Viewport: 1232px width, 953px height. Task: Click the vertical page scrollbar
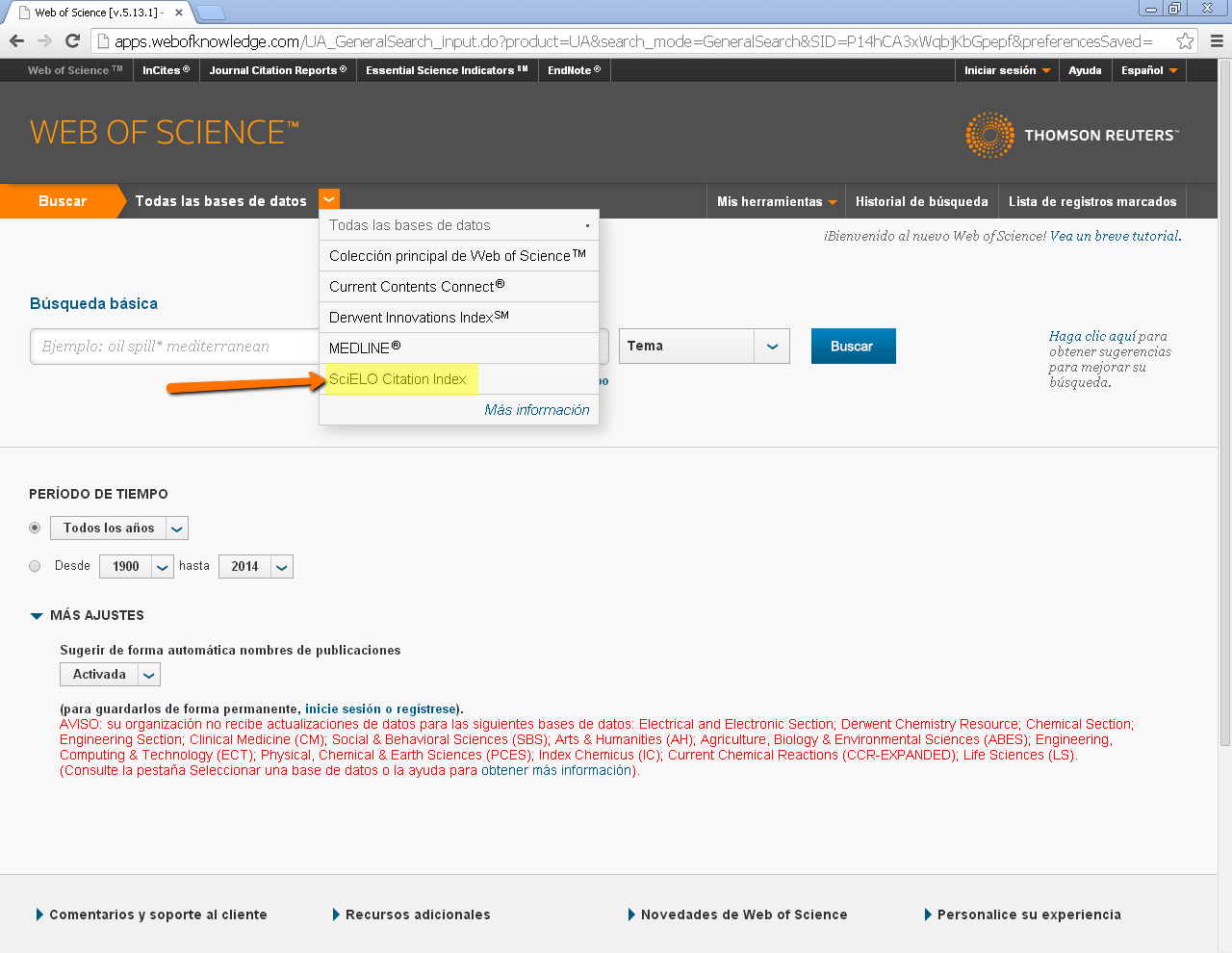1224,404
